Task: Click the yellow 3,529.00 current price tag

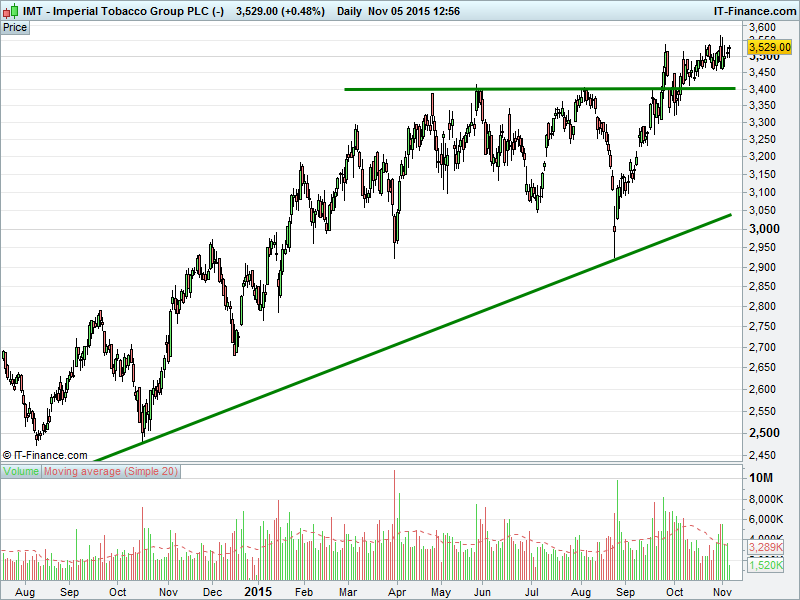Action: coord(769,47)
